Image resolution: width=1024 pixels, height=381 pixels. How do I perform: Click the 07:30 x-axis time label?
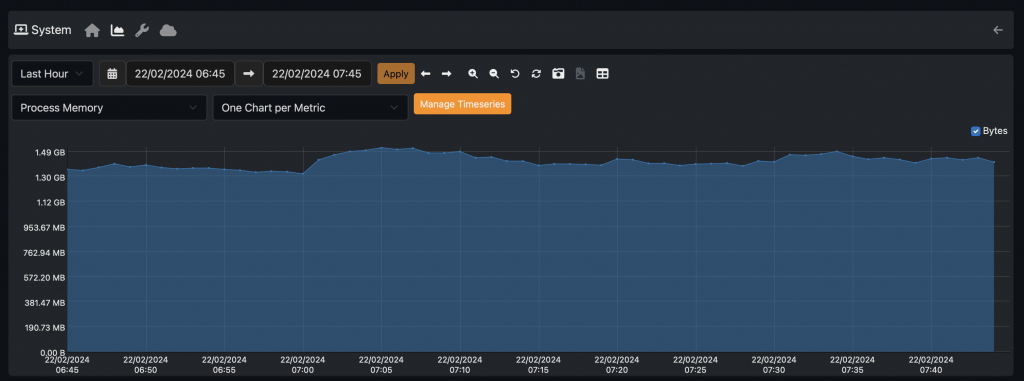coord(774,365)
